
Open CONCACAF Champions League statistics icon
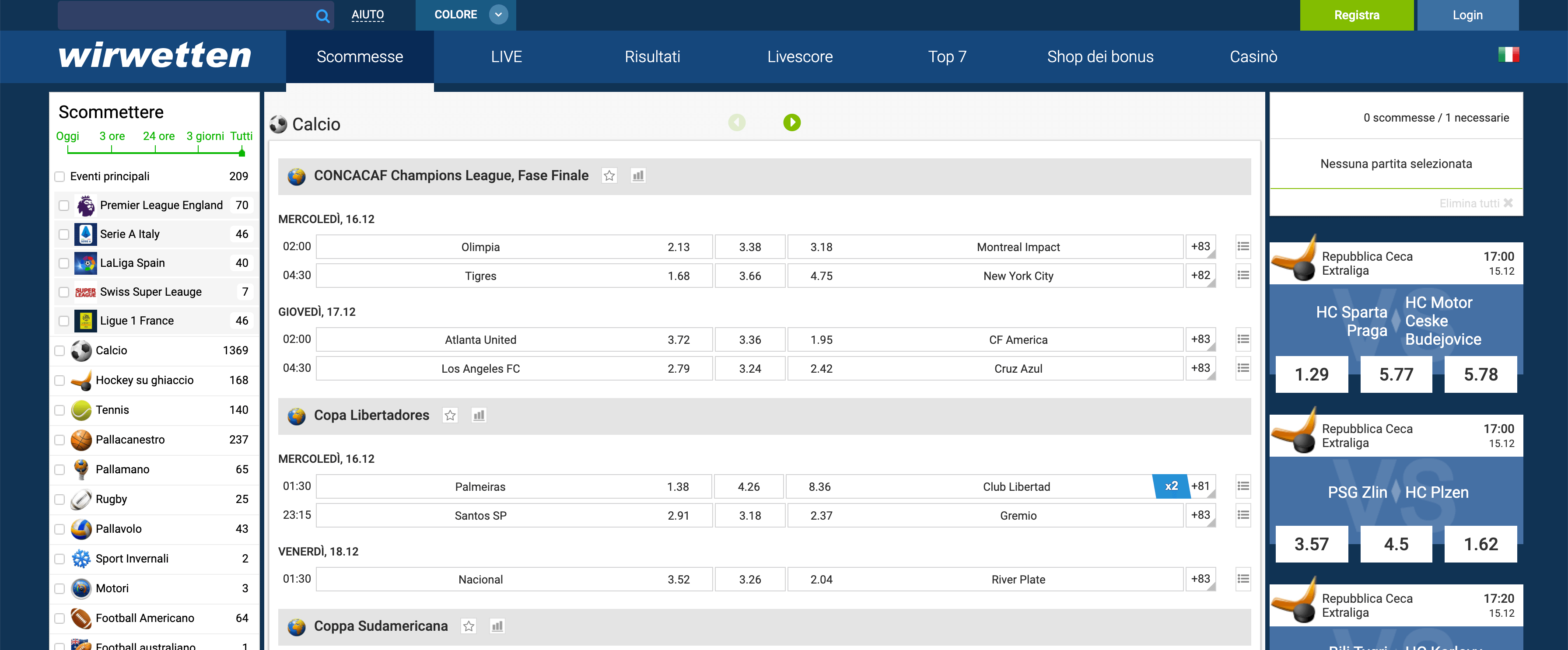tap(638, 176)
